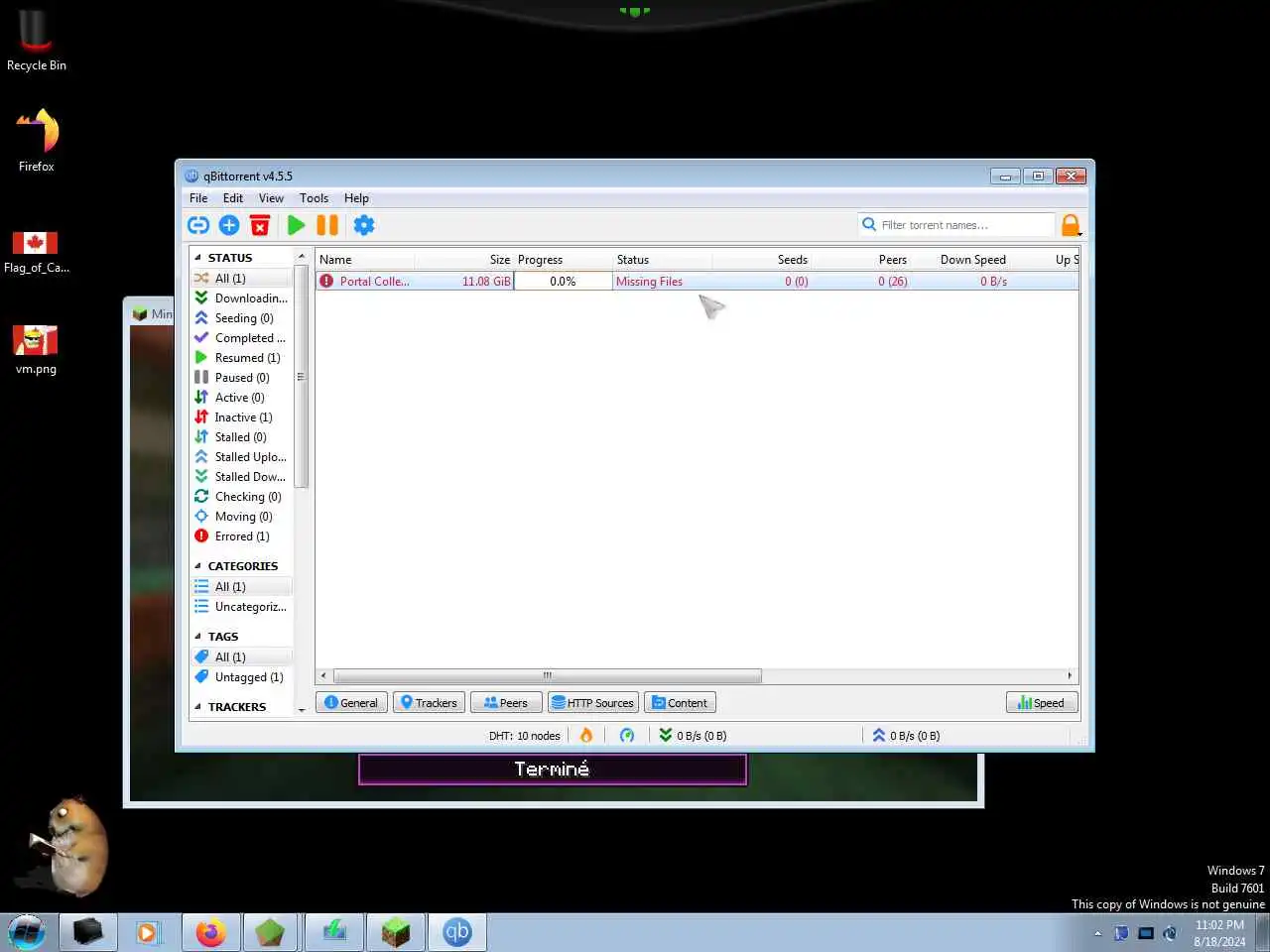Collapse the STATUS section
Screen dimensions: 1270x952
[197, 258]
